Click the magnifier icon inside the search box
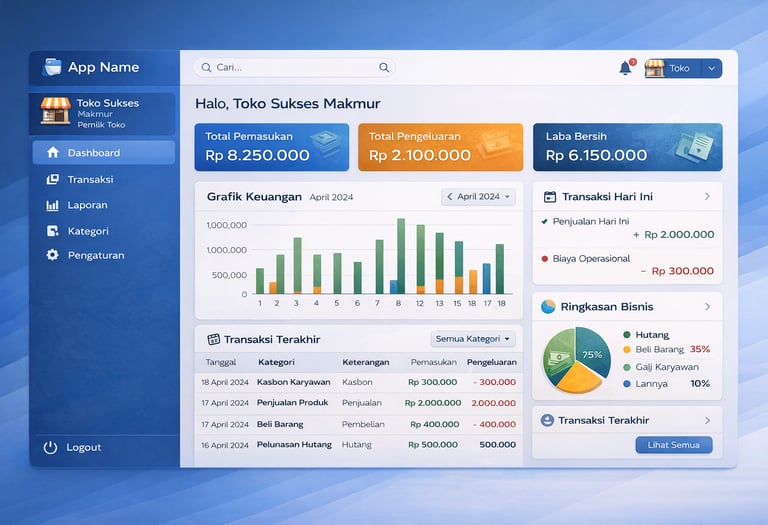The width and height of the screenshot is (768, 525). [384, 68]
